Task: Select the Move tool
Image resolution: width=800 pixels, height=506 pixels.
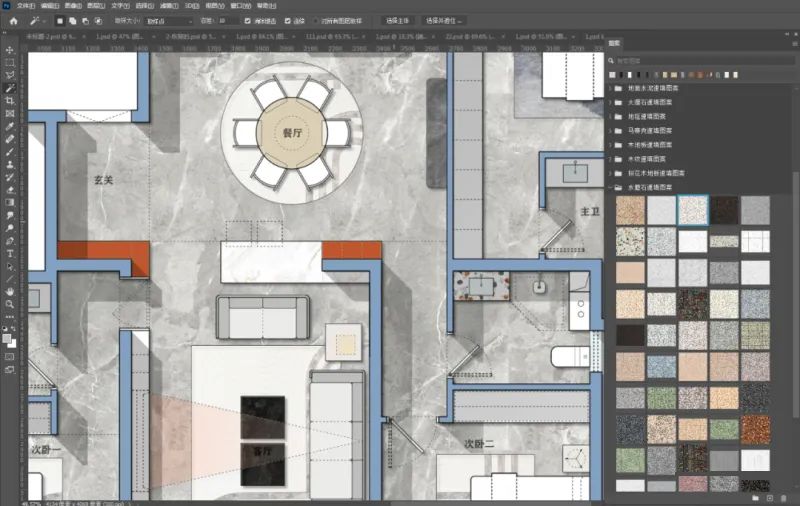Action: (x=9, y=49)
